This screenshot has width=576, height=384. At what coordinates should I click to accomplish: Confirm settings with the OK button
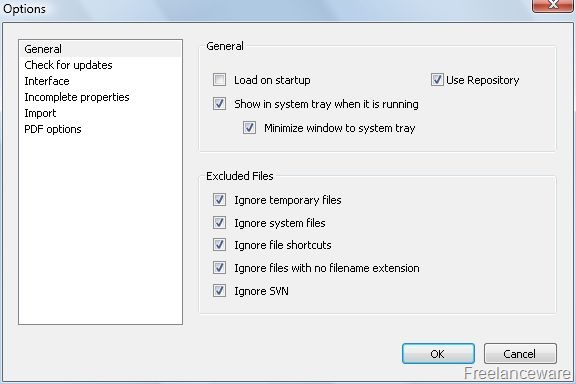(438, 354)
